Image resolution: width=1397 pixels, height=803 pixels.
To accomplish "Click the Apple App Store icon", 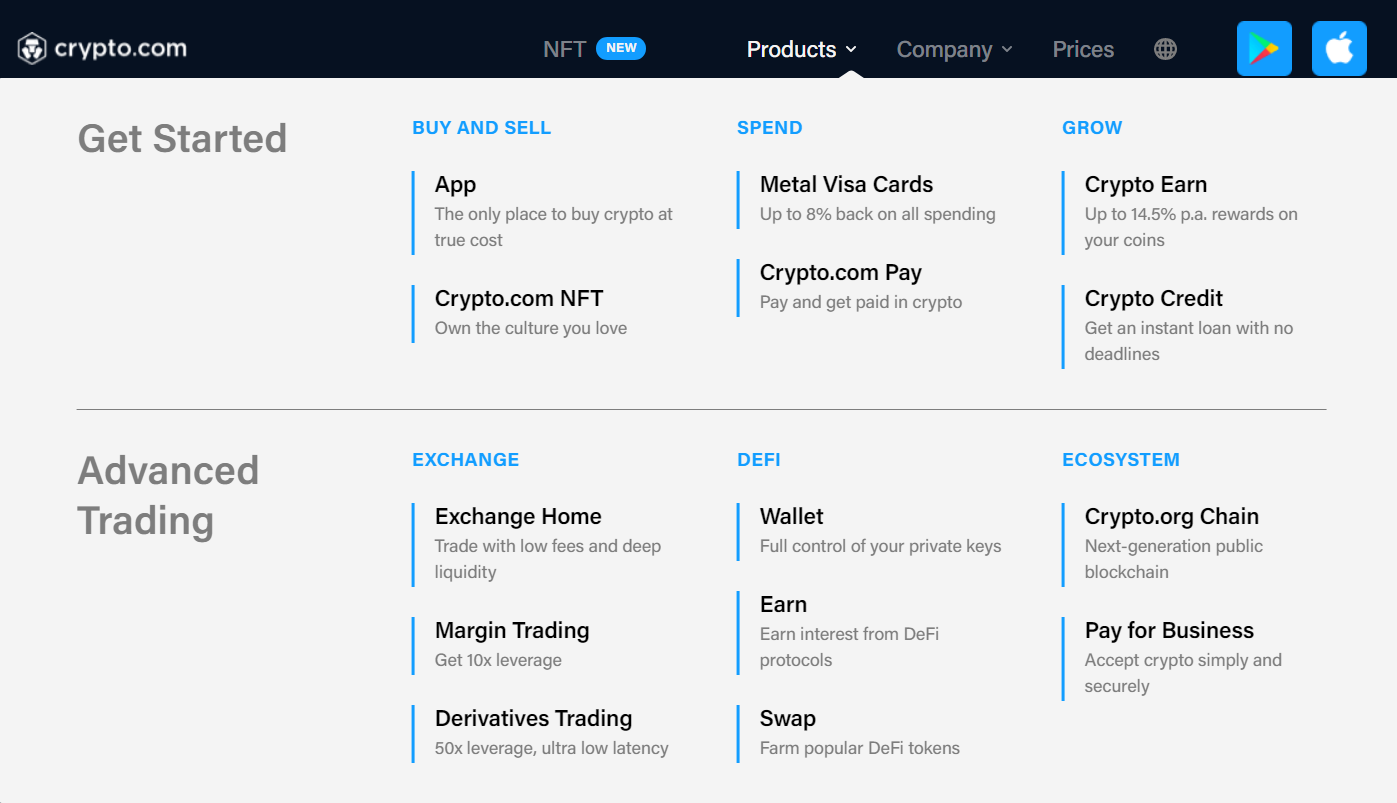I will pyautogui.click(x=1339, y=47).
